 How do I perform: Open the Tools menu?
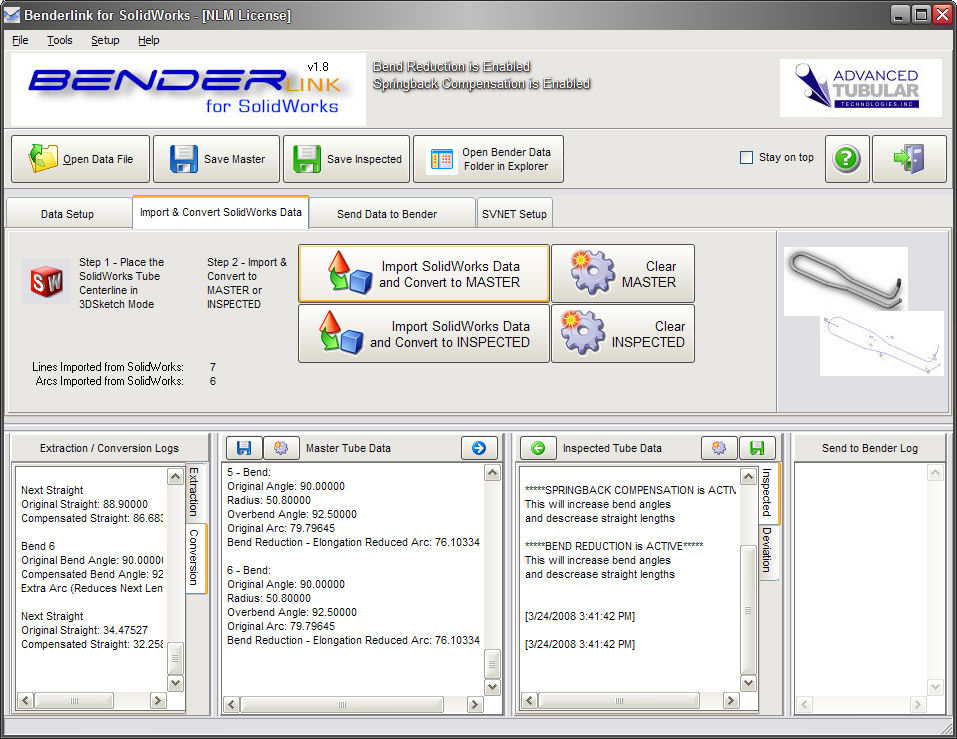(x=59, y=40)
